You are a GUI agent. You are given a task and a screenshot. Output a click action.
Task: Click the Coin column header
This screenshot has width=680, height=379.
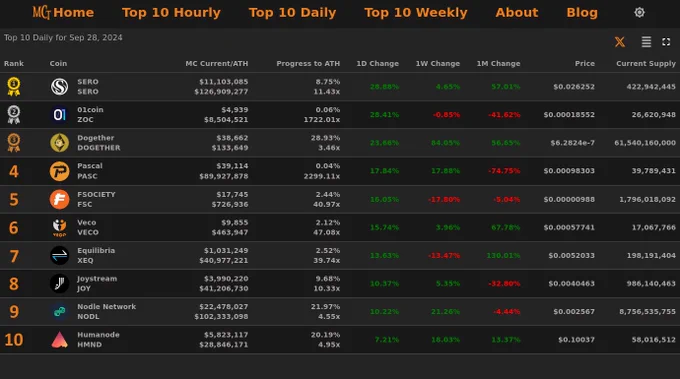tap(58, 63)
